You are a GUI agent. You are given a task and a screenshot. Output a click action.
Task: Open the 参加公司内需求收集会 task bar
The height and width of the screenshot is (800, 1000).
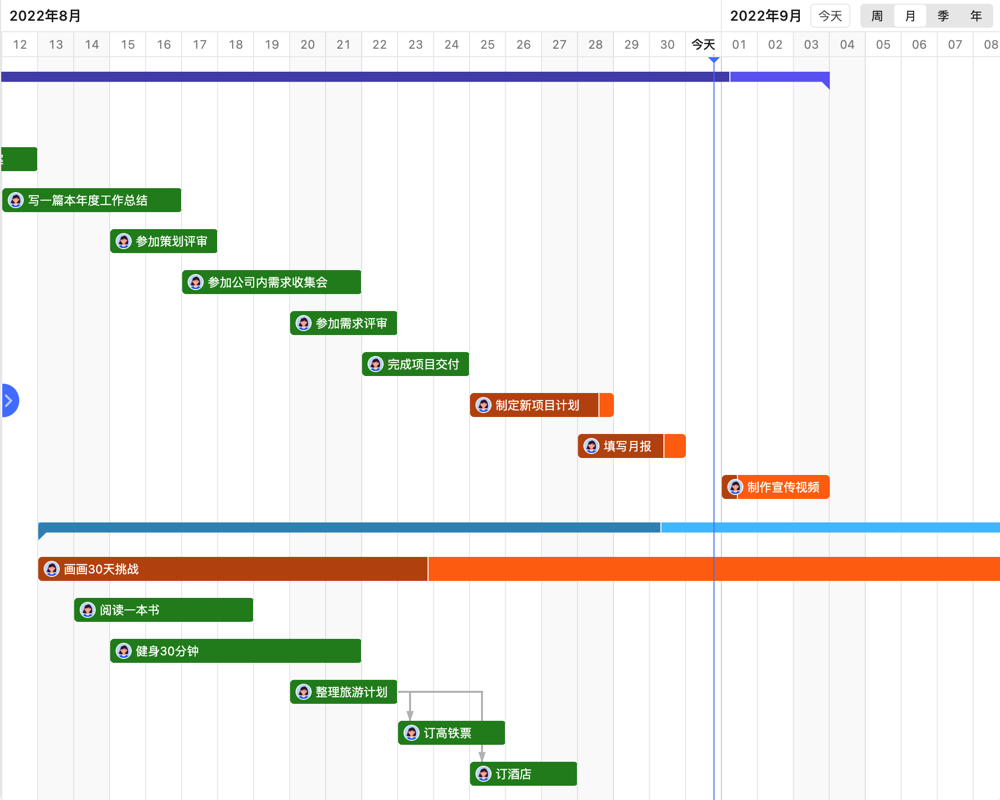[280, 282]
